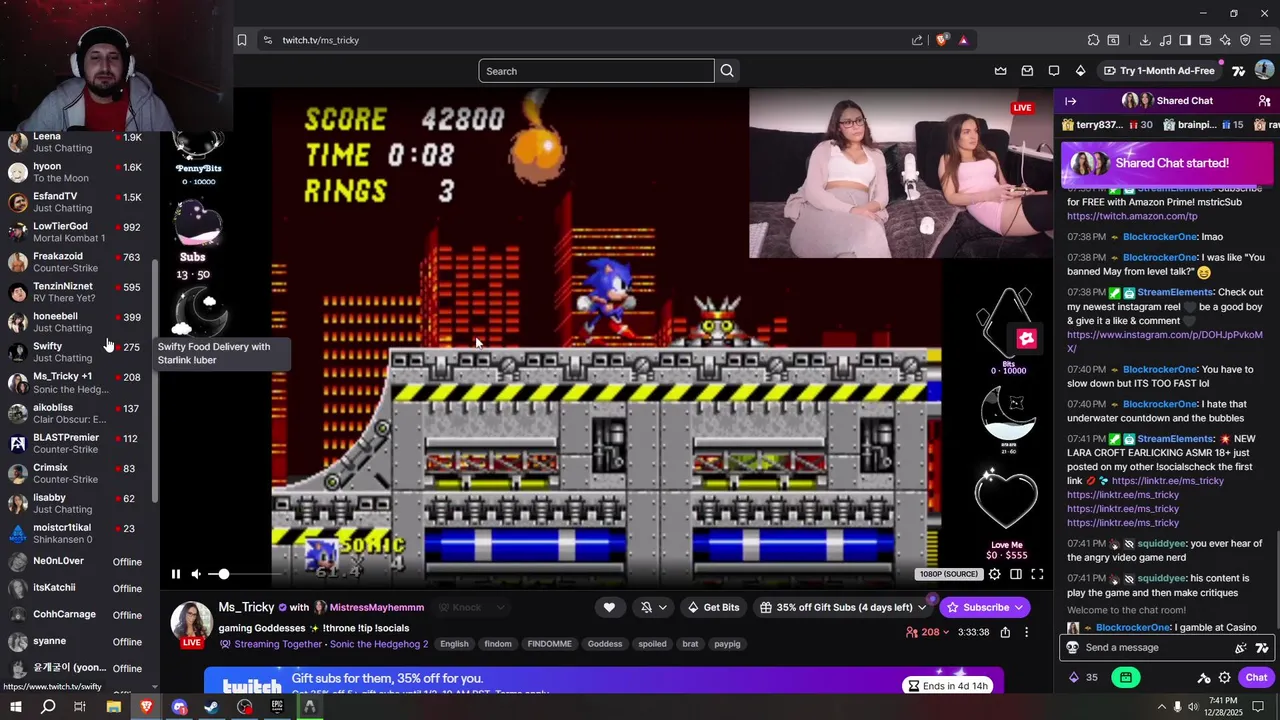Image resolution: width=1280 pixels, height=720 pixels.
Task: Mute the stream using the speaker icon
Action: pos(196,574)
